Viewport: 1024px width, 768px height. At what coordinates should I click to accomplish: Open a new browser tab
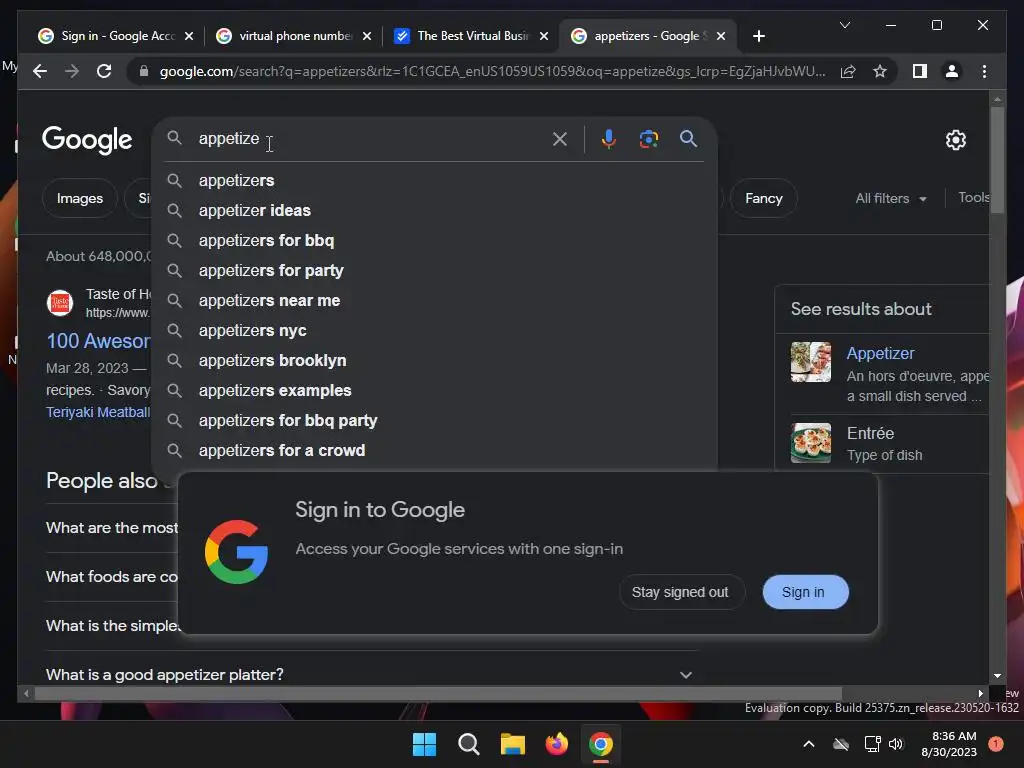click(x=758, y=36)
